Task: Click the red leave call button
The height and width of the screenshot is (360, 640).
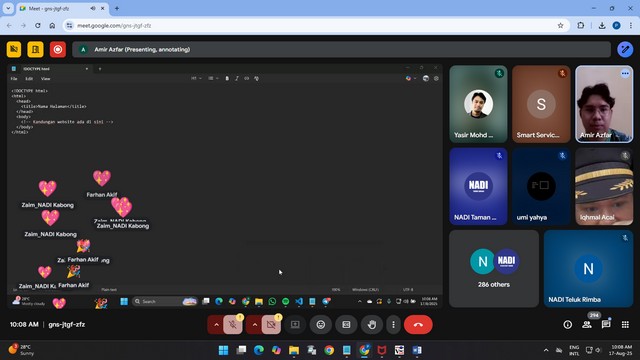Action: coord(418,324)
